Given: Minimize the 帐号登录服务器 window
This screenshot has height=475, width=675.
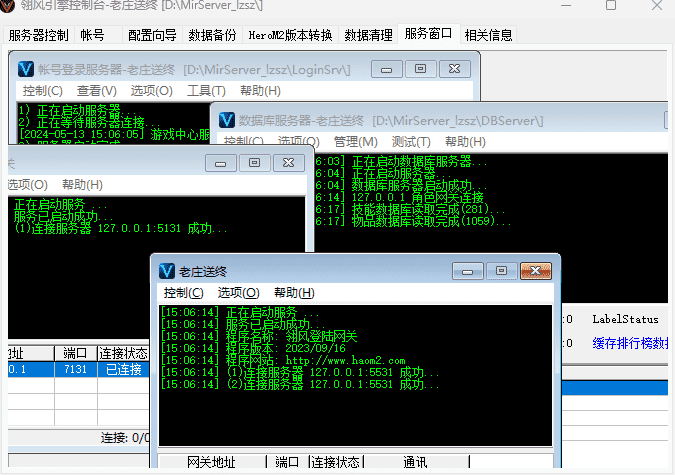Looking at the screenshot, I should pos(387,69).
